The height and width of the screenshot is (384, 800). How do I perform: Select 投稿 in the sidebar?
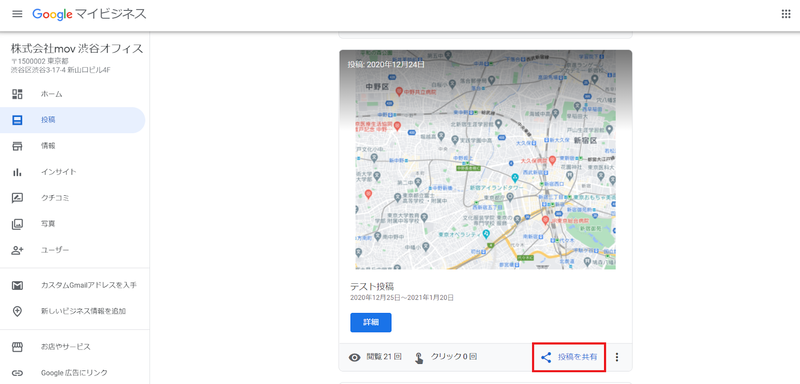[72, 120]
